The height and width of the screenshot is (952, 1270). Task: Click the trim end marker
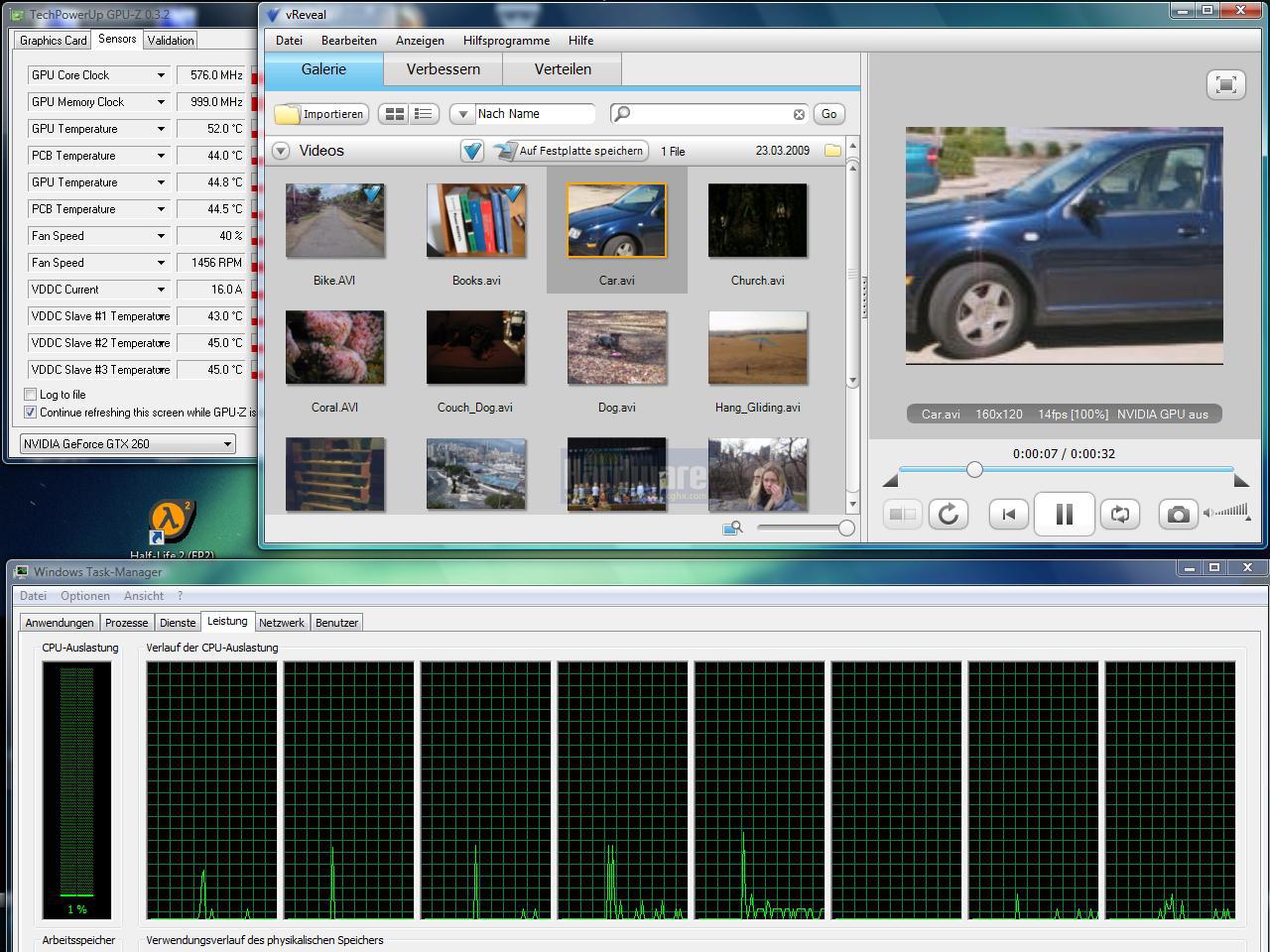[x=1240, y=481]
